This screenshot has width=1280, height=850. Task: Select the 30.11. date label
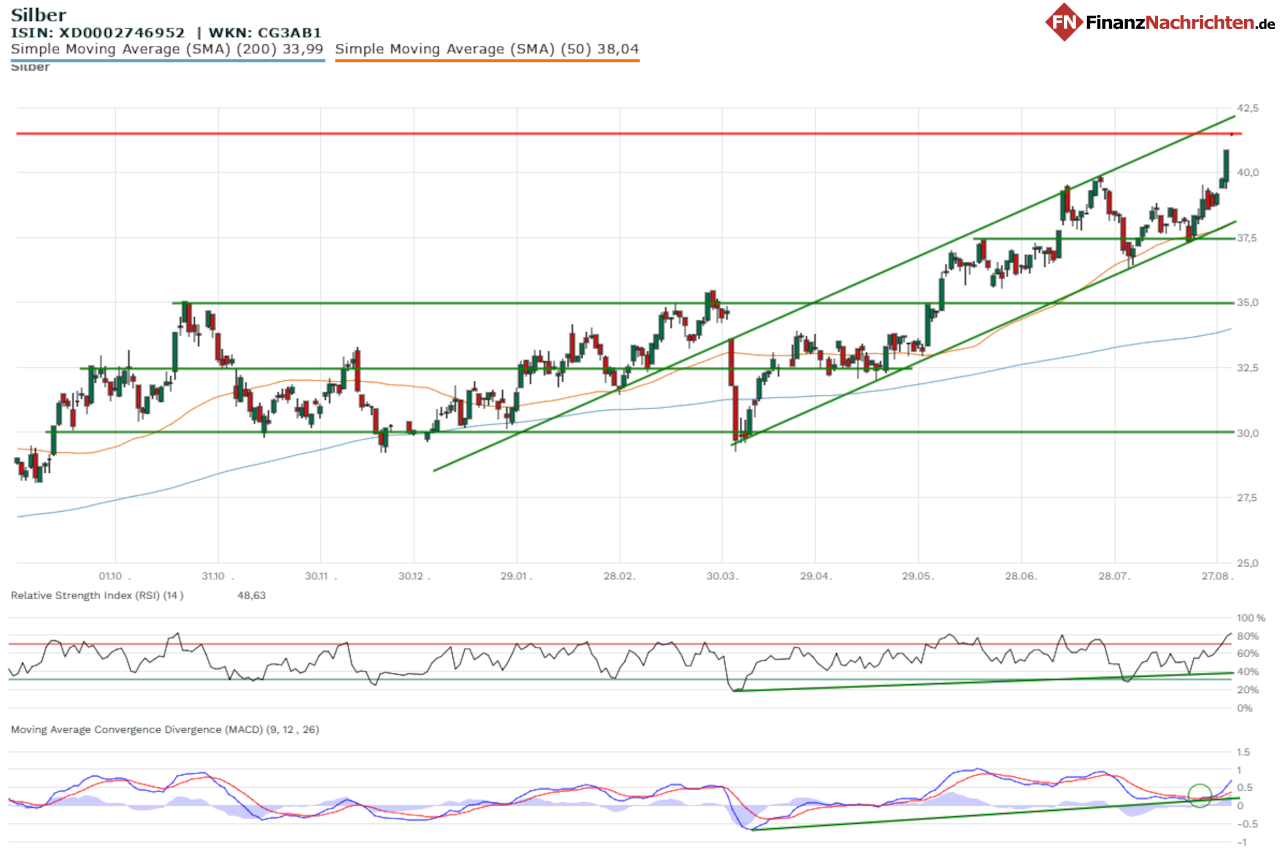pyautogui.click(x=321, y=576)
